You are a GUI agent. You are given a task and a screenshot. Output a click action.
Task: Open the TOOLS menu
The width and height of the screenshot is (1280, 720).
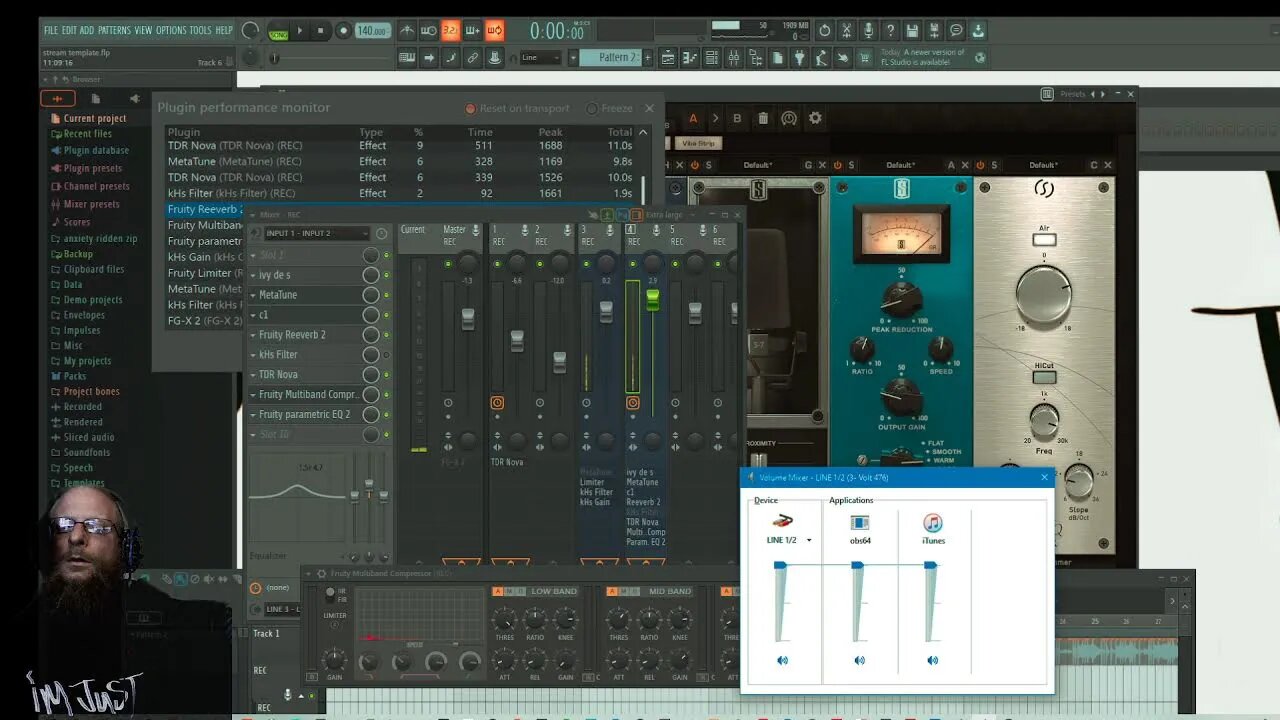201,31
